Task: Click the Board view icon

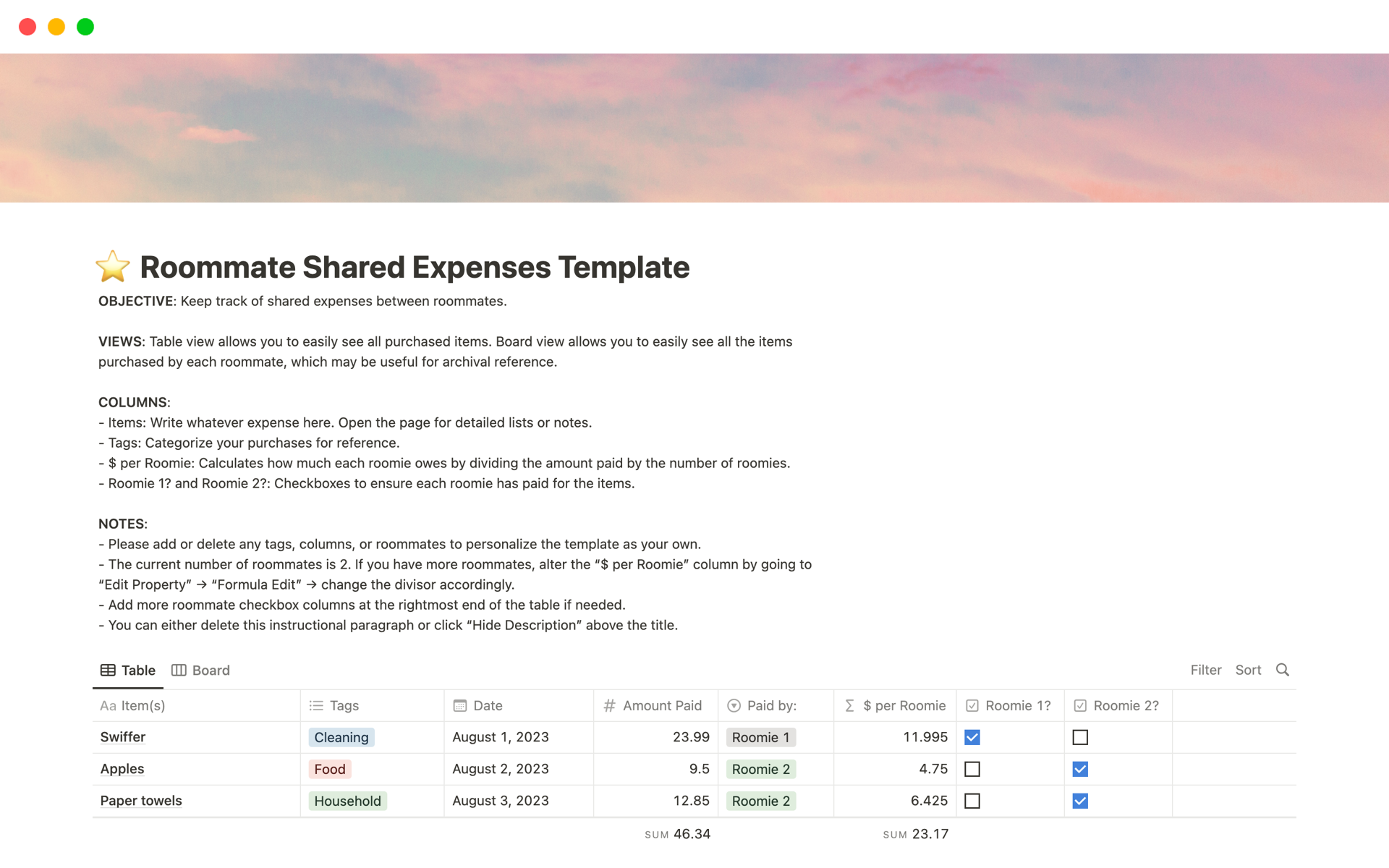Action: pyautogui.click(x=179, y=670)
